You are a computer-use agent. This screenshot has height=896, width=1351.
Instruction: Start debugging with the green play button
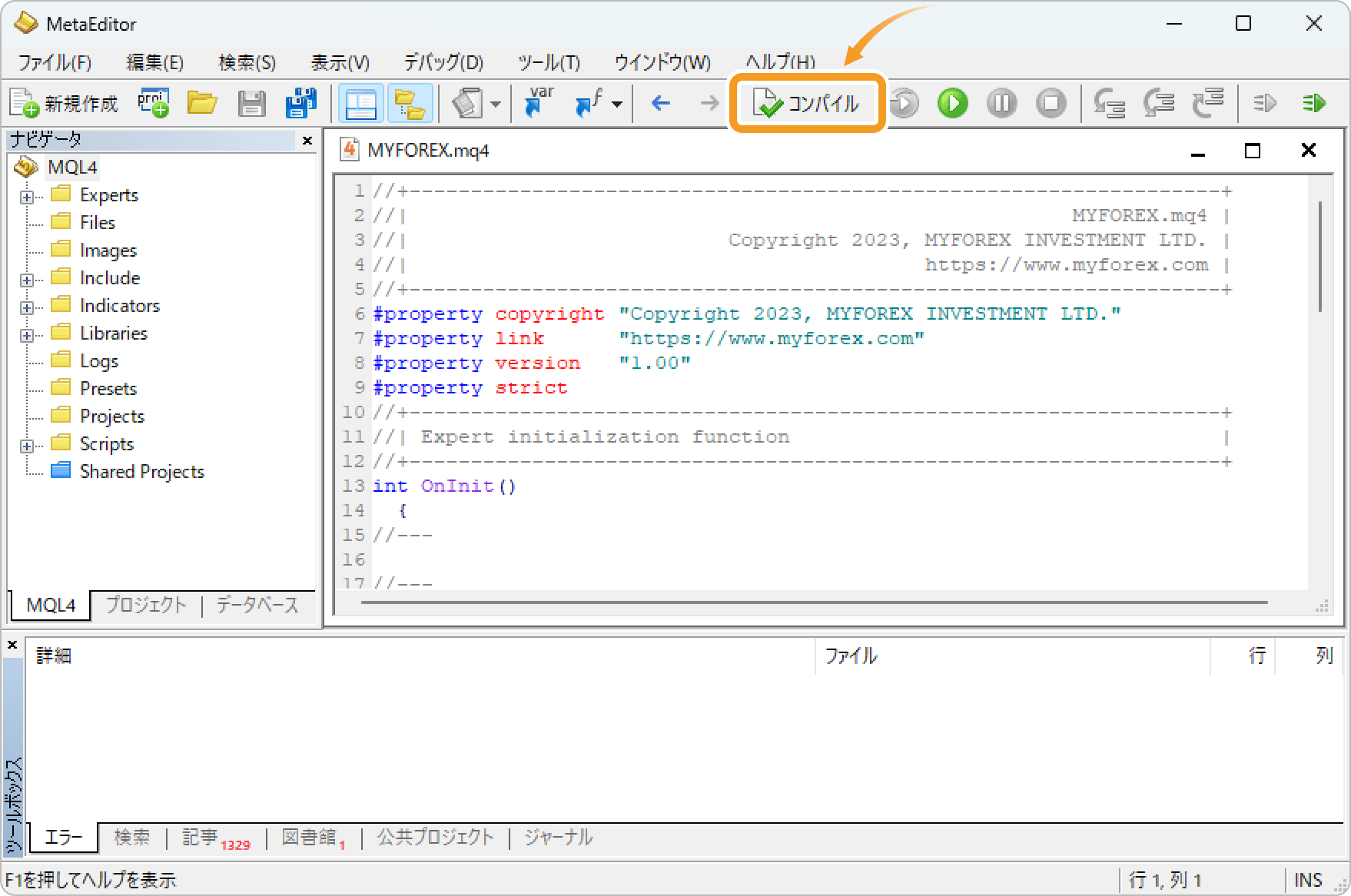coord(953,103)
